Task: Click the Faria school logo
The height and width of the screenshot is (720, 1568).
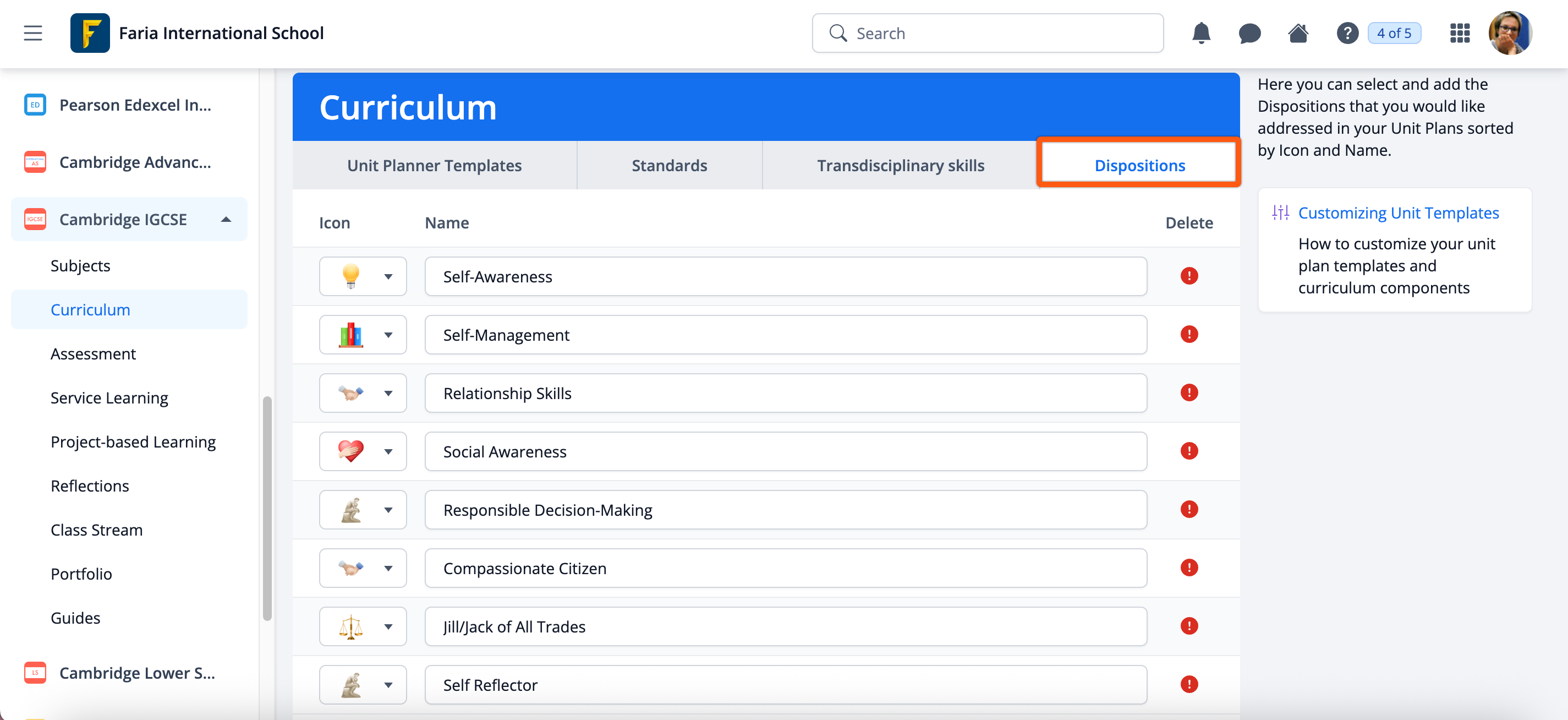Action: point(90,33)
